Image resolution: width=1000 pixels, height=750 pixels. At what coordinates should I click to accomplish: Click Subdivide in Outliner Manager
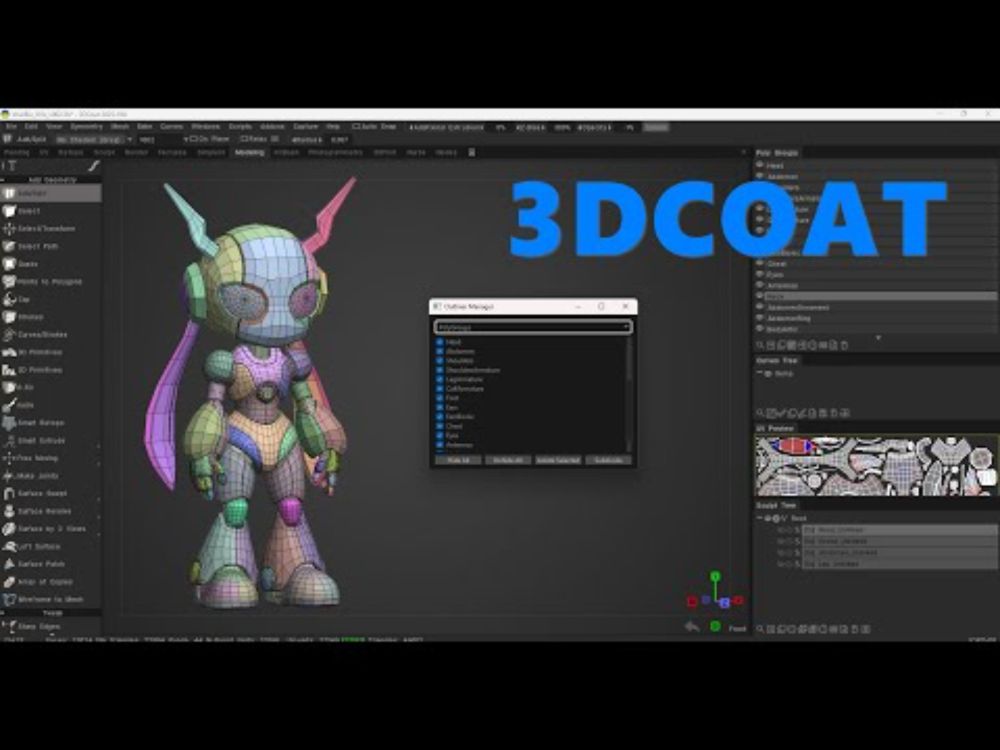[608, 460]
